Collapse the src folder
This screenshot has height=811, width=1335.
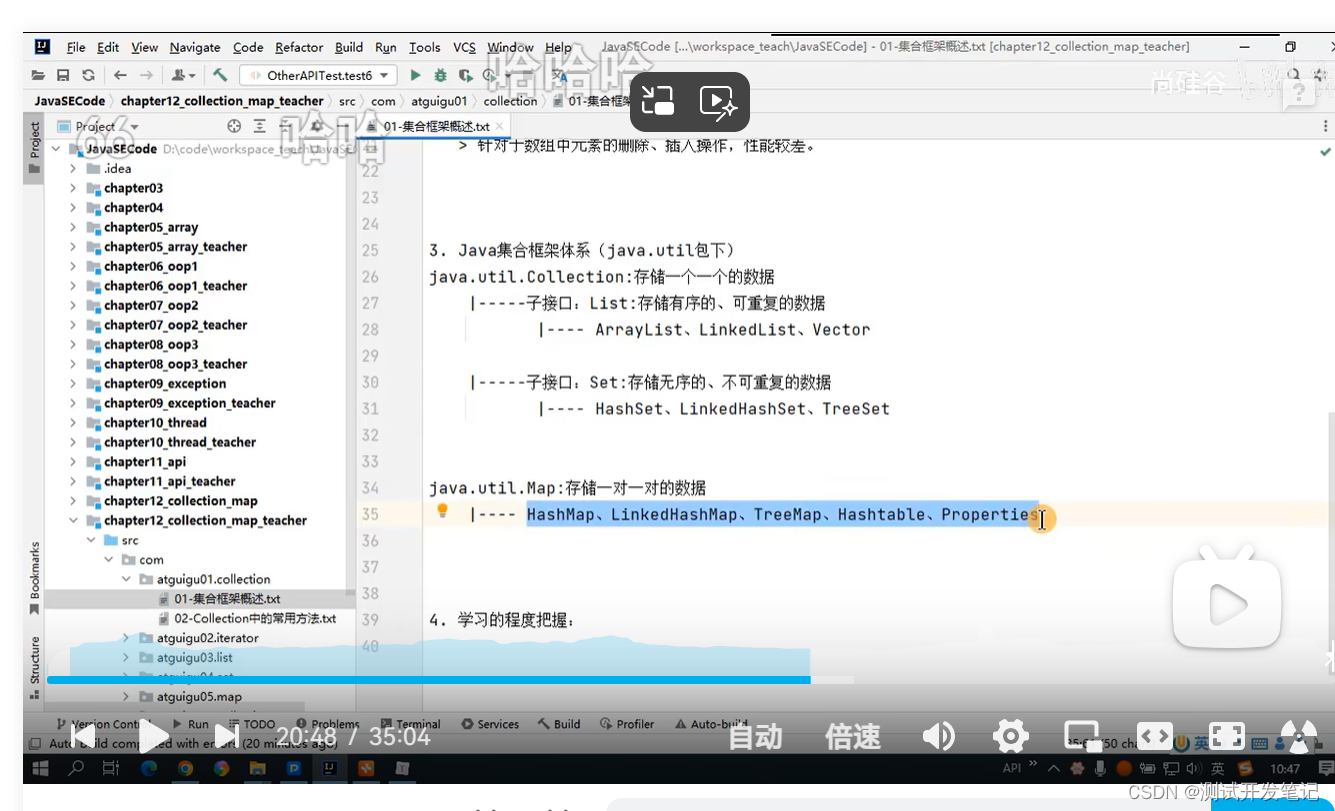(x=91, y=540)
